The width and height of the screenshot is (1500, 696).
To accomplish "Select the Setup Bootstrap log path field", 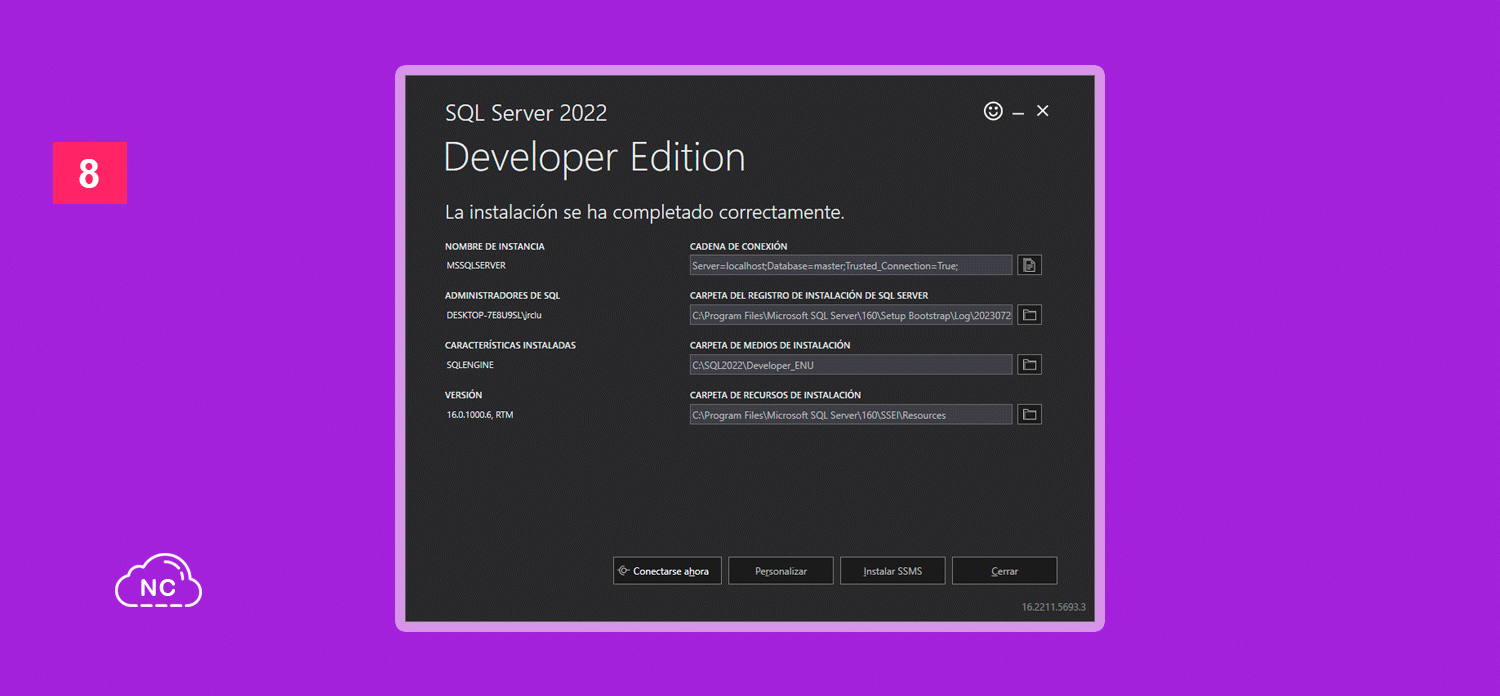I will click(851, 315).
